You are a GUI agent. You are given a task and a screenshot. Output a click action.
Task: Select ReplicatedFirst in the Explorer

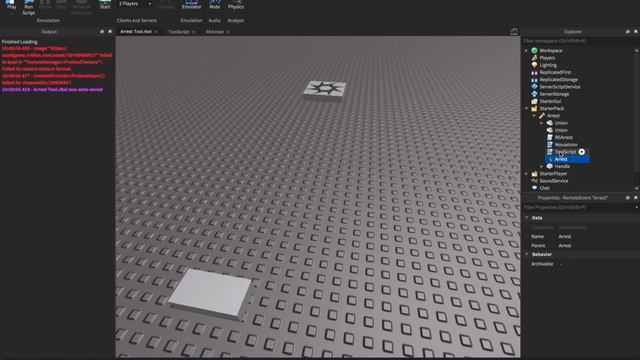pos(555,72)
